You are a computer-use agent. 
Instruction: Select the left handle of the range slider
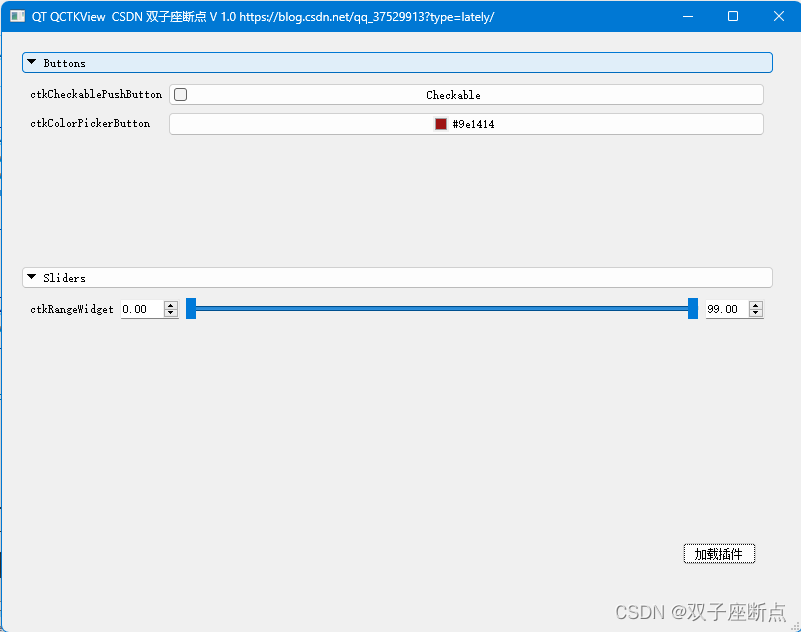(x=192, y=308)
